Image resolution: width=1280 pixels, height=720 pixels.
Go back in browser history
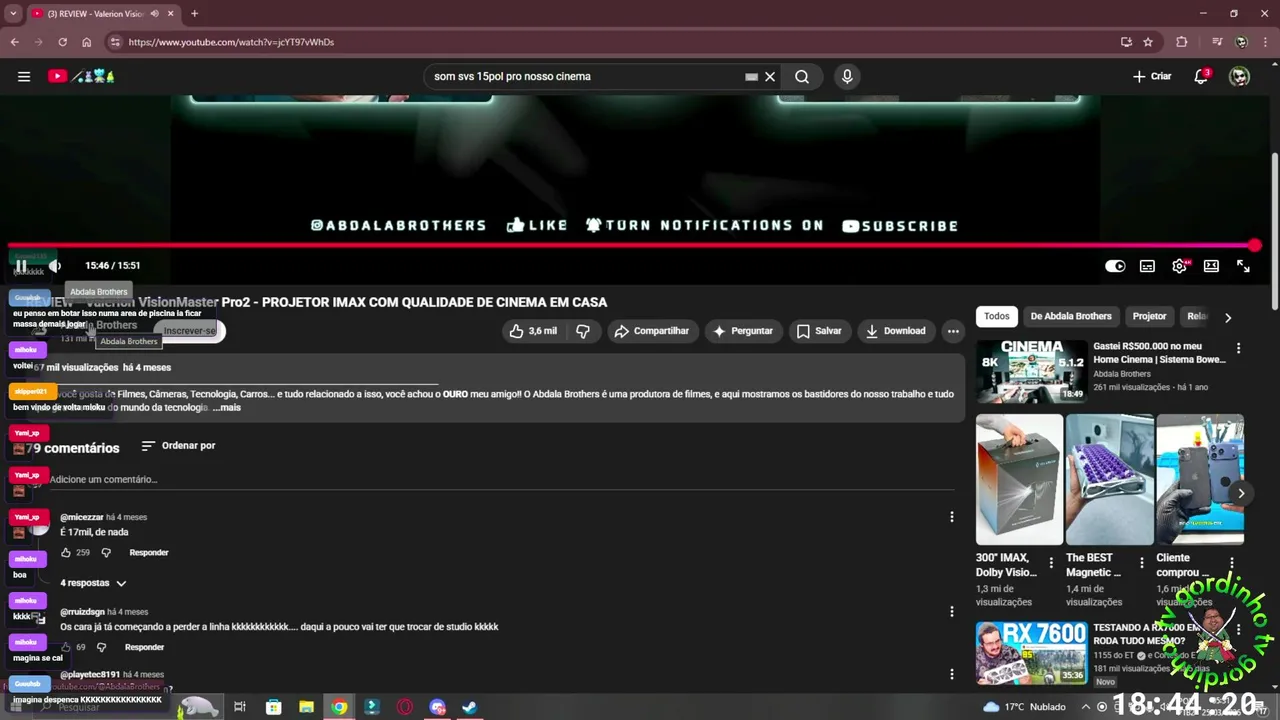click(15, 42)
